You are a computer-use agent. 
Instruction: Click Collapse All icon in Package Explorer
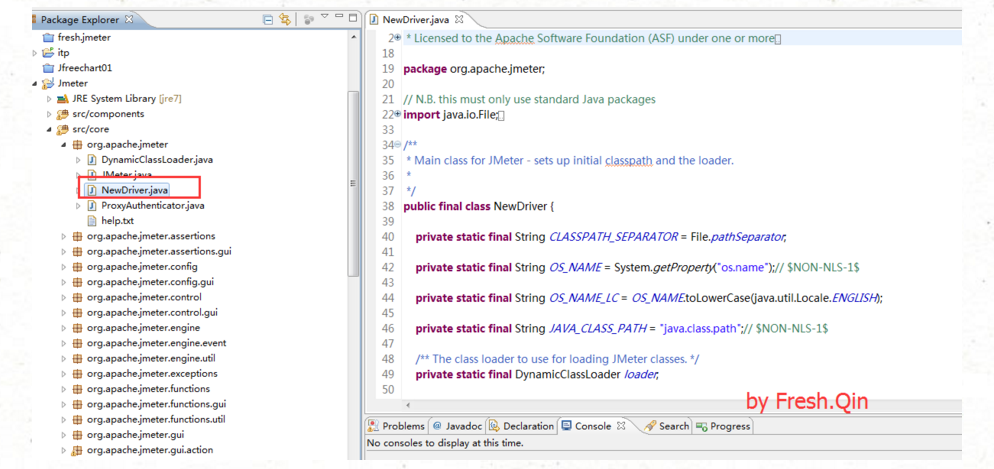tap(268, 20)
